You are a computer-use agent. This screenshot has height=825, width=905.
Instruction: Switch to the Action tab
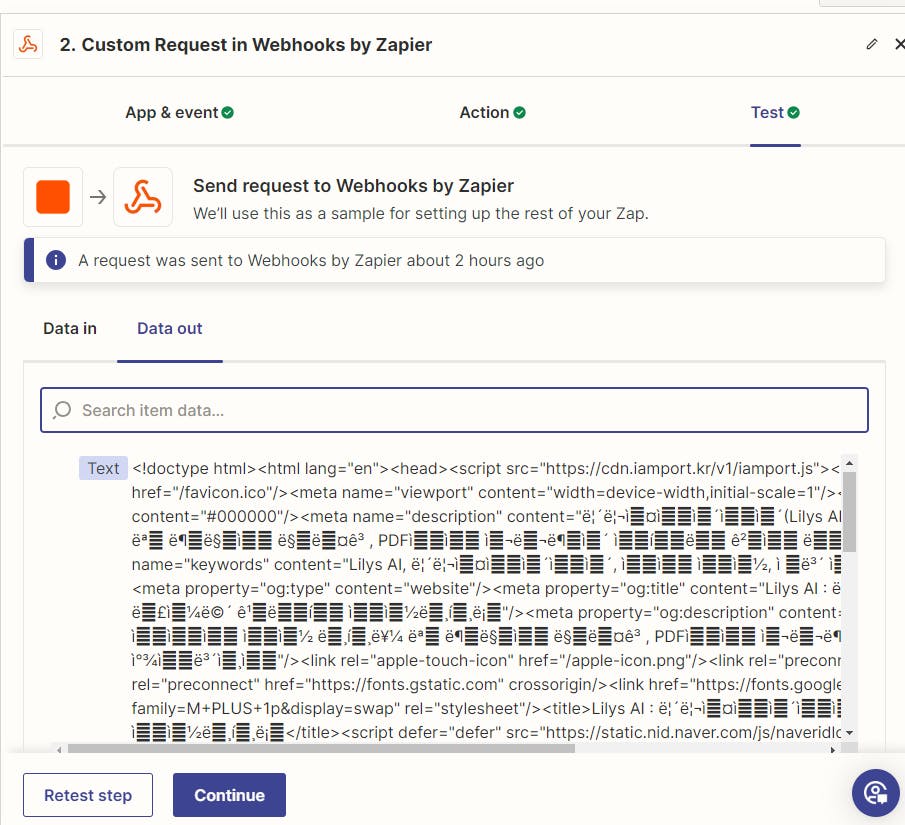tap(485, 113)
